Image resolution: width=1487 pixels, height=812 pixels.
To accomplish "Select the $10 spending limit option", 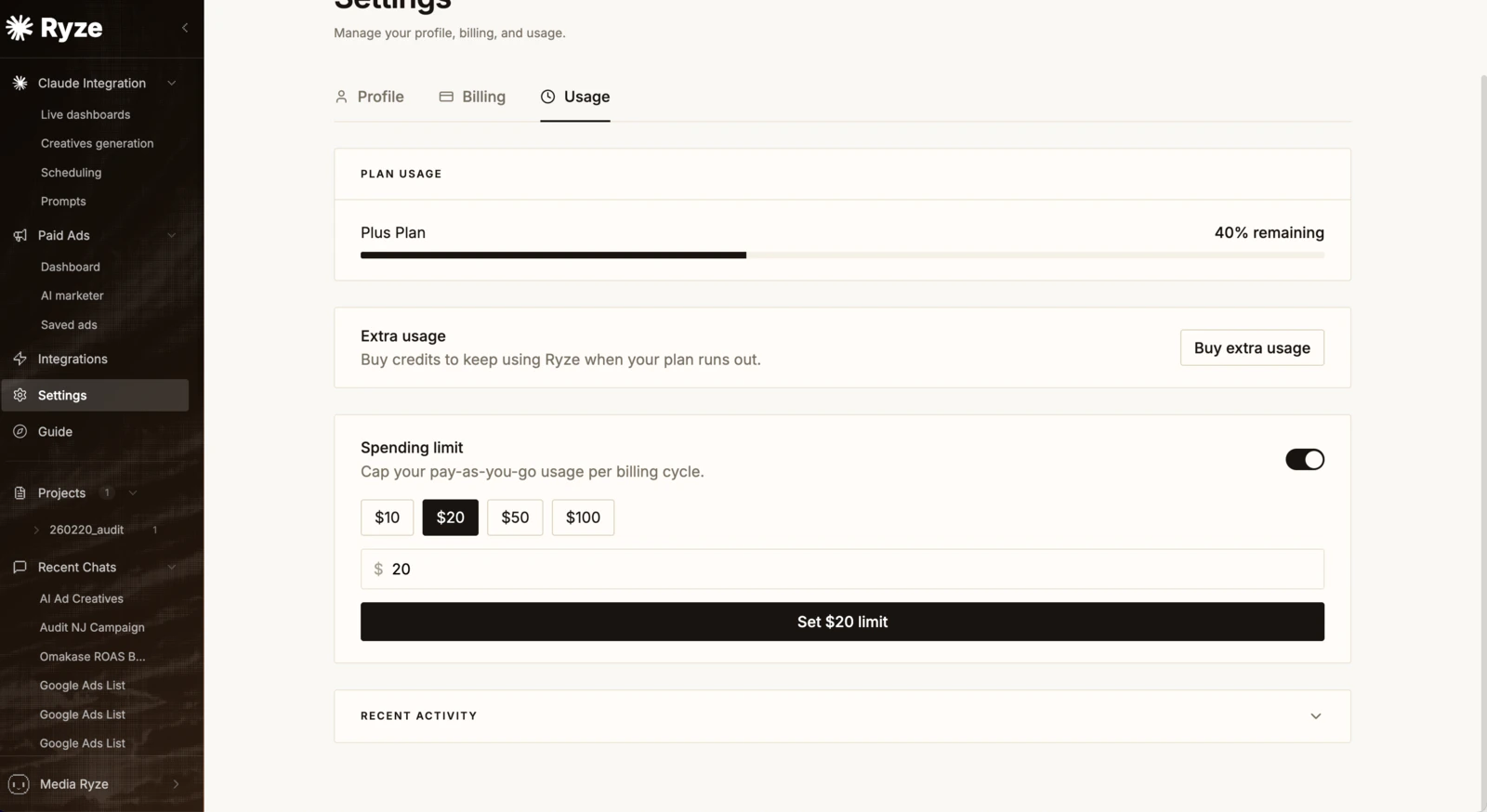I will point(388,517).
